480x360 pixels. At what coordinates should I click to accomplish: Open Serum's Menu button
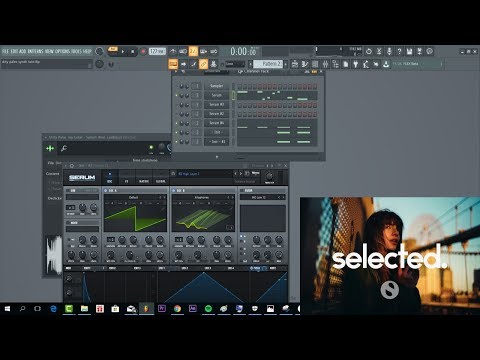[x=255, y=173]
